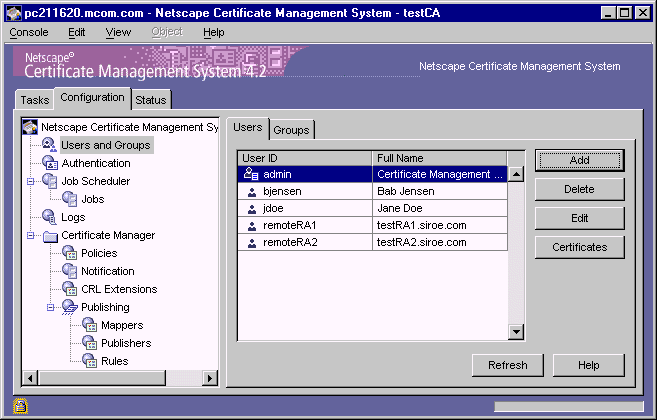The height and width of the screenshot is (420, 657).
Task: Click tree panel scroll right arrow
Action: (210, 378)
